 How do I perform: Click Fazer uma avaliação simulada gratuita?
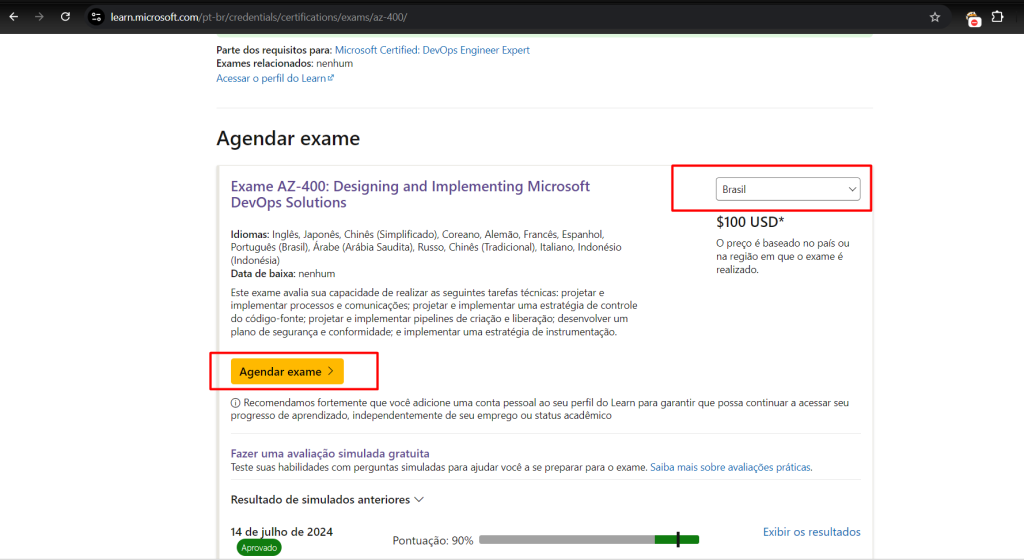(x=330, y=453)
